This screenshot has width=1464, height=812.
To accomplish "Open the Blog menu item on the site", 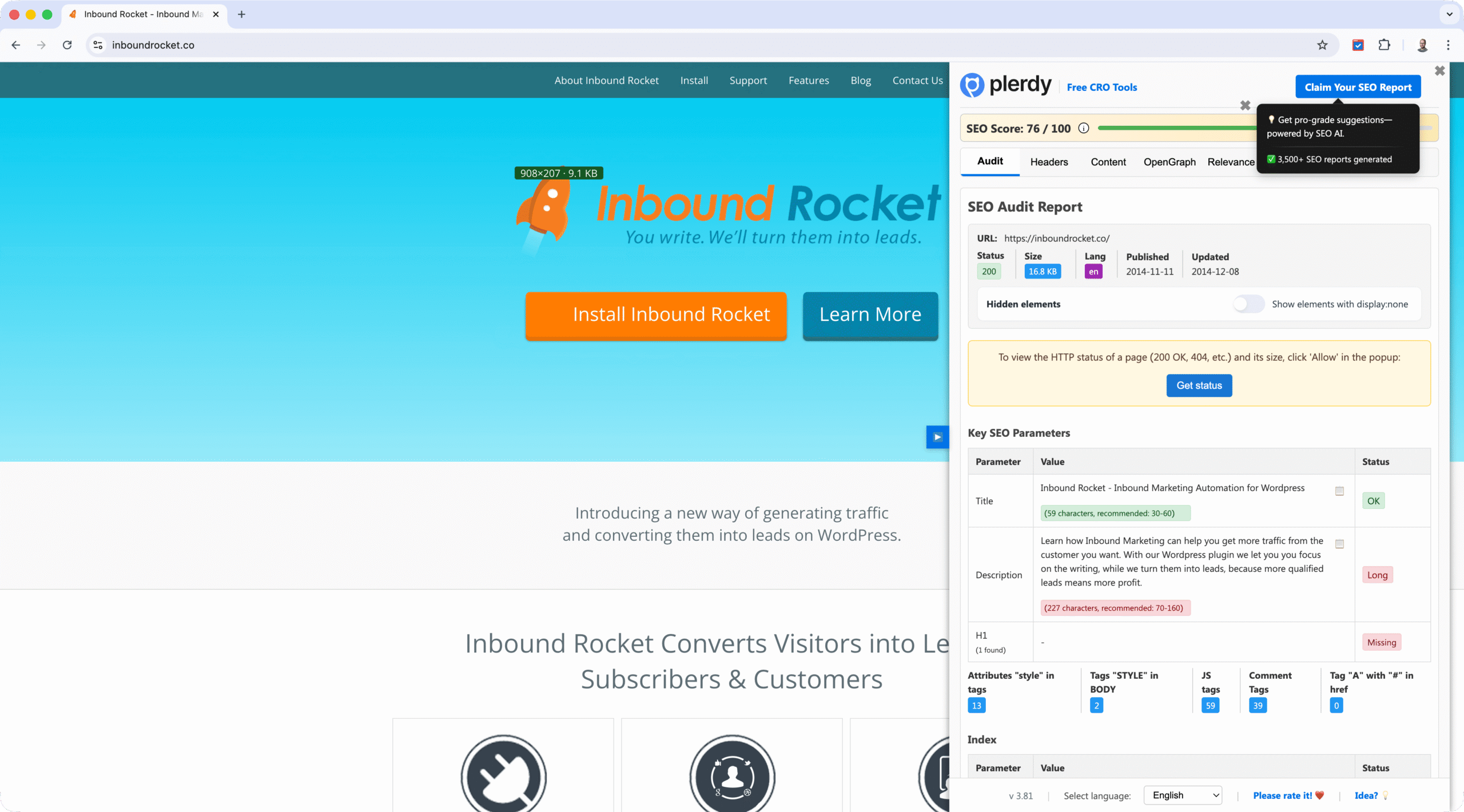I will coord(861,80).
